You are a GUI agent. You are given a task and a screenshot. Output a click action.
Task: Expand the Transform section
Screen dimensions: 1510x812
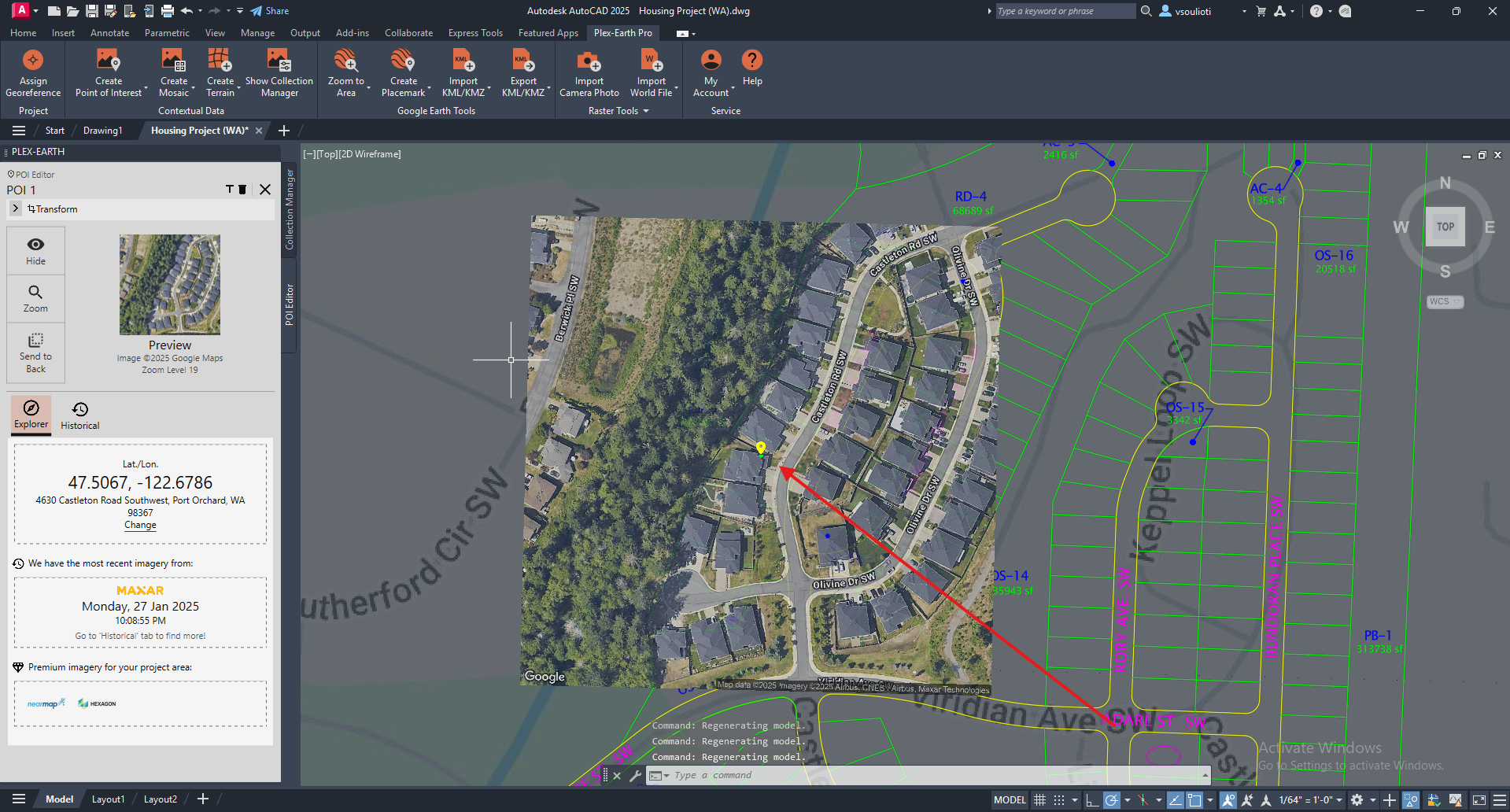click(x=16, y=209)
